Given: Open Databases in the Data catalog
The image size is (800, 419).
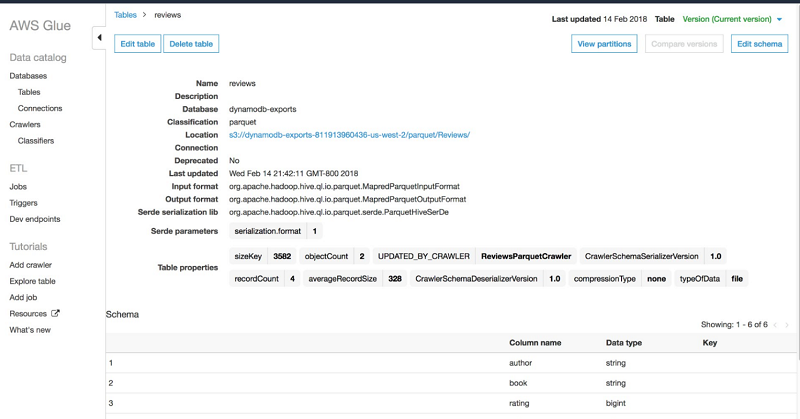Looking at the screenshot, I should tap(28, 76).
